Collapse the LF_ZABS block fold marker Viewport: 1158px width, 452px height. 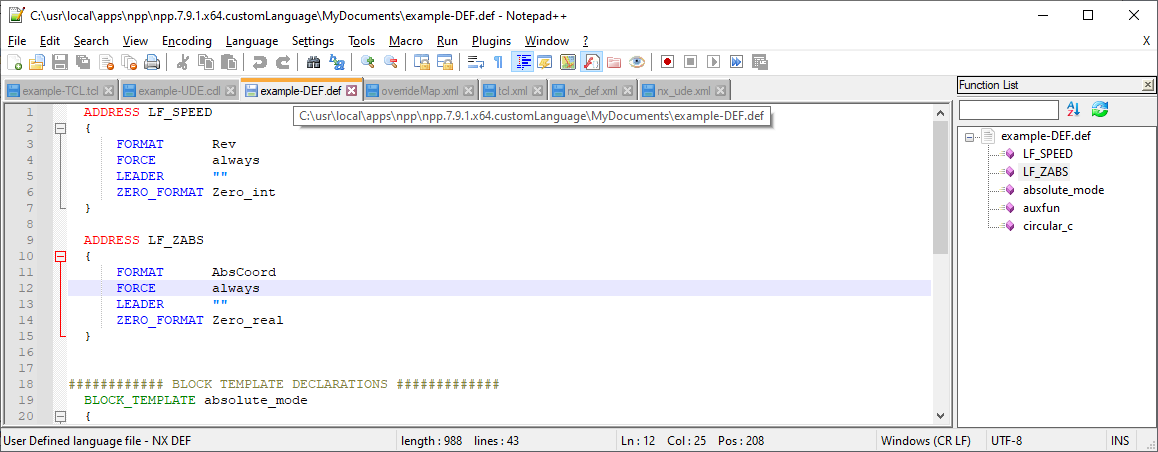(61, 256)
